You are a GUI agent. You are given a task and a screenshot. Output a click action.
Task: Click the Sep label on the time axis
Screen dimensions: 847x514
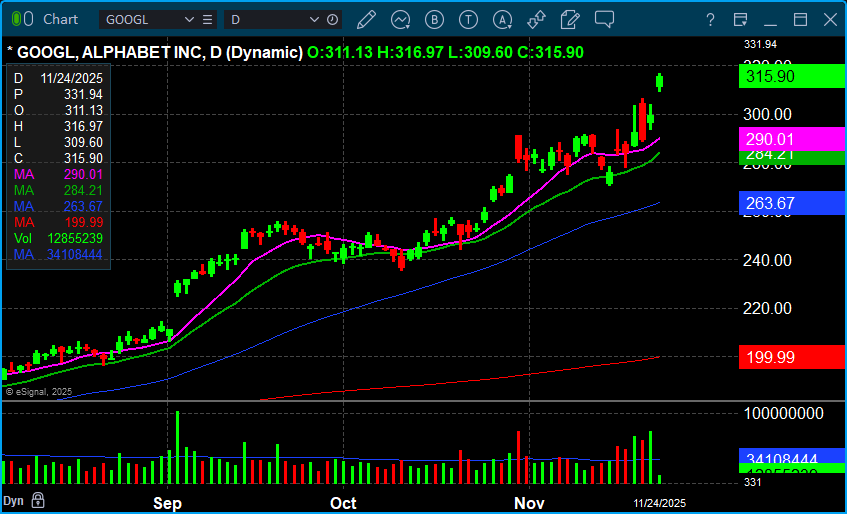pyautogui.click(x=167, y=503)
